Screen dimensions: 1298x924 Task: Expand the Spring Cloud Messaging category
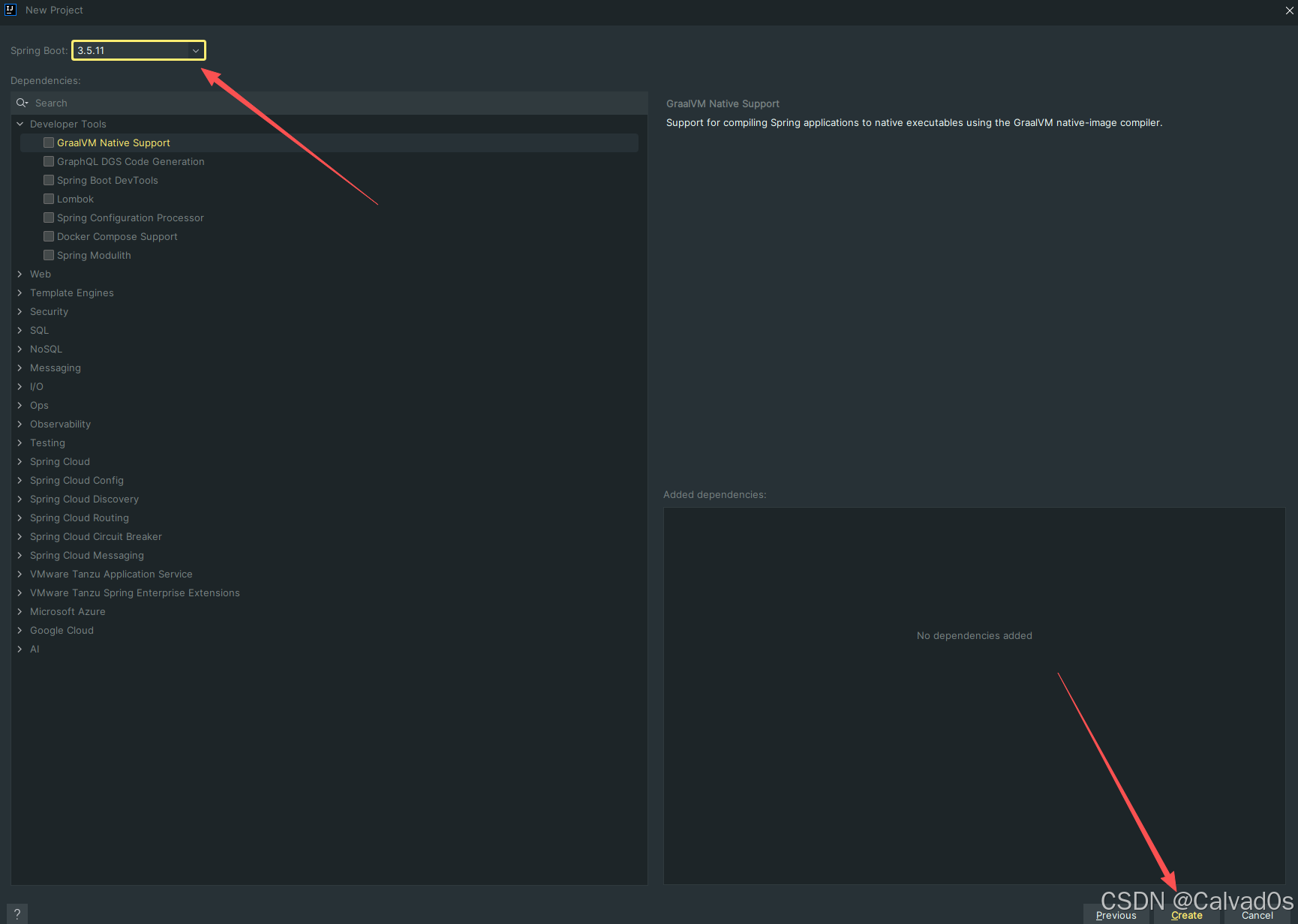pyautogui.click(x=20, y=555)
